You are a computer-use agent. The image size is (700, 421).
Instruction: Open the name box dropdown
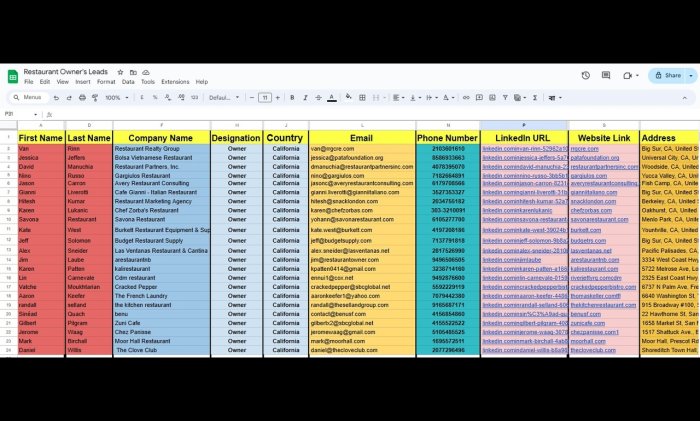(x=35, y=114)
